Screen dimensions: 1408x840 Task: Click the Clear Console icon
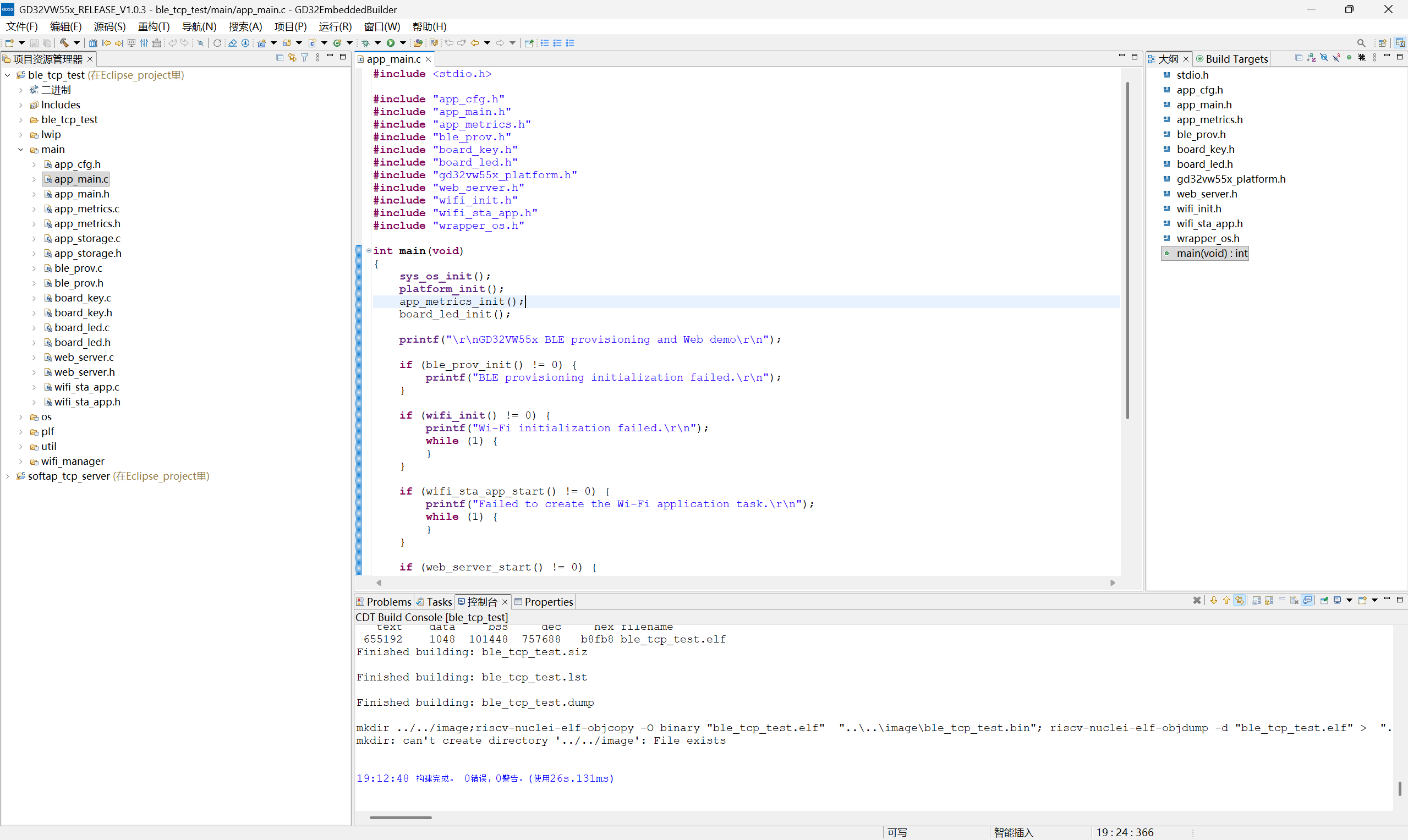(1294, 601)
